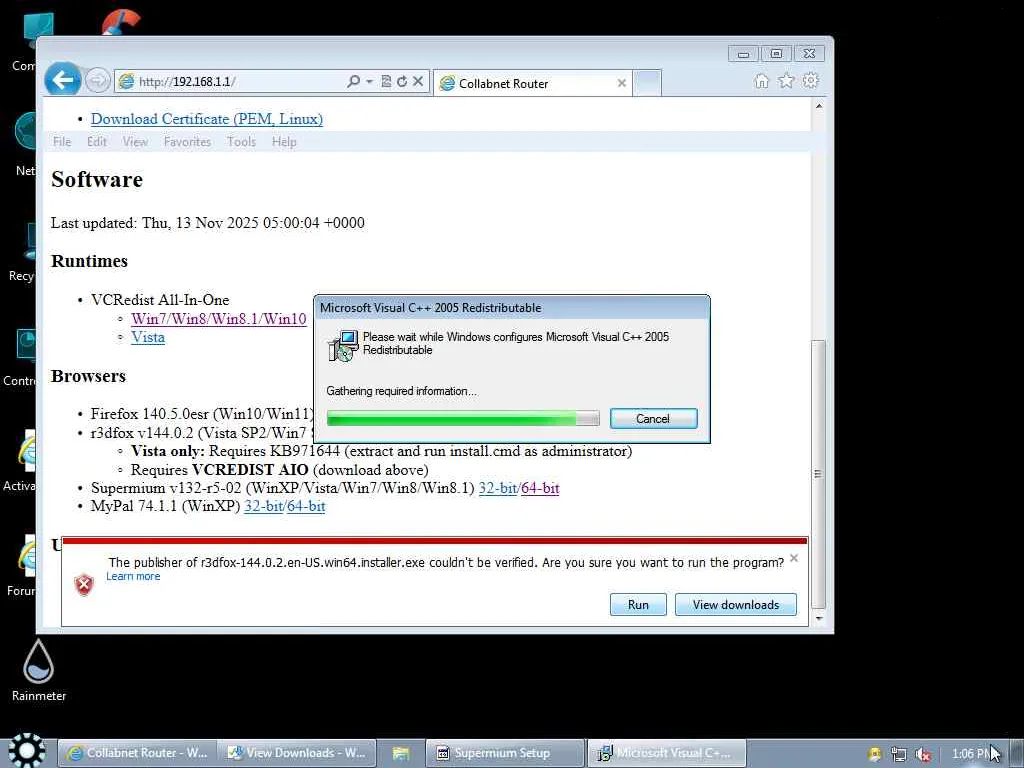Switch to Collabnet Router taskbar button
This screenshot has height=768, width=1024.
(137, 753)
